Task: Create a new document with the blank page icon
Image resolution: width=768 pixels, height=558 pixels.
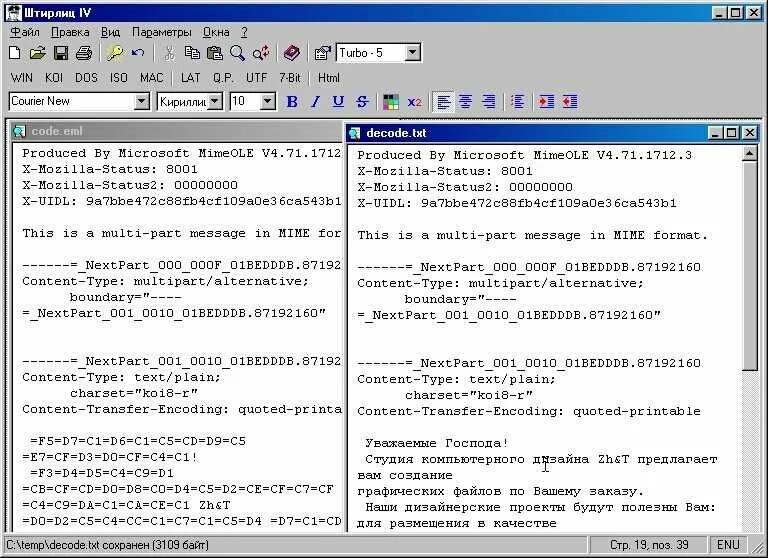Action: pos(15,52)
